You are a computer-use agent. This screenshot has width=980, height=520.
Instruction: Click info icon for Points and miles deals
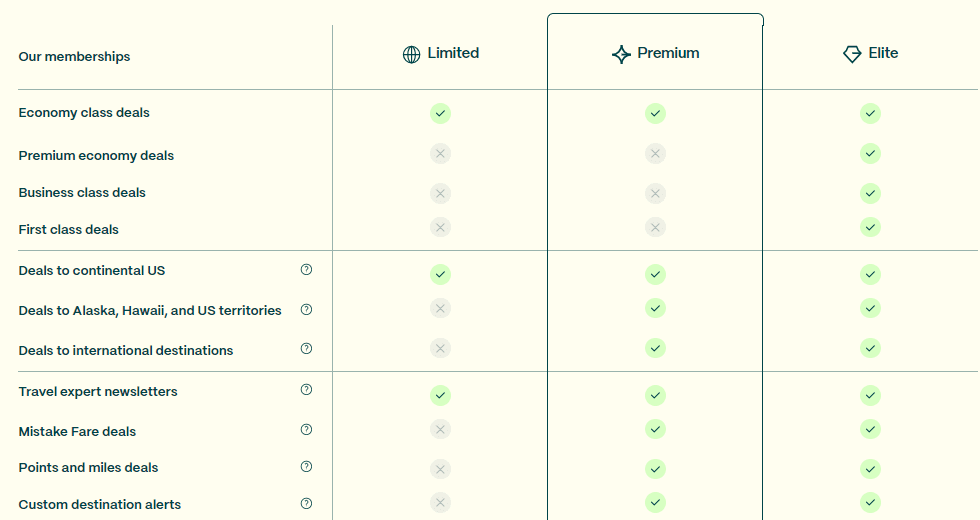point(306,467)
